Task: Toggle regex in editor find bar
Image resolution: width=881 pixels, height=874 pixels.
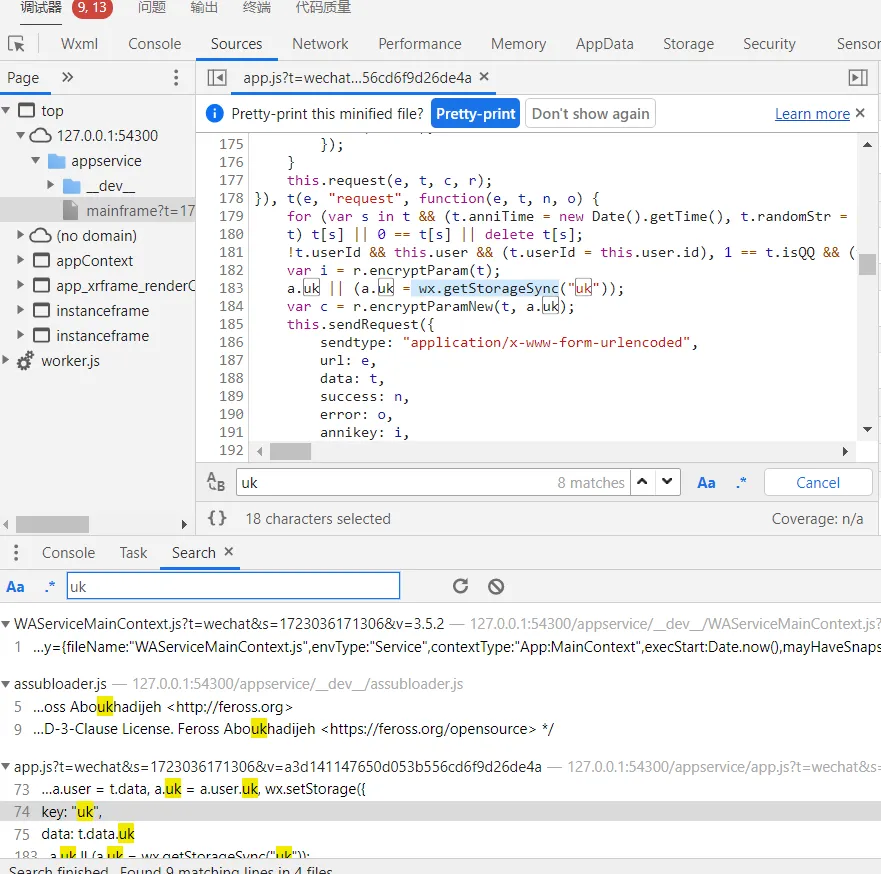Action: (x=742, y=482)
